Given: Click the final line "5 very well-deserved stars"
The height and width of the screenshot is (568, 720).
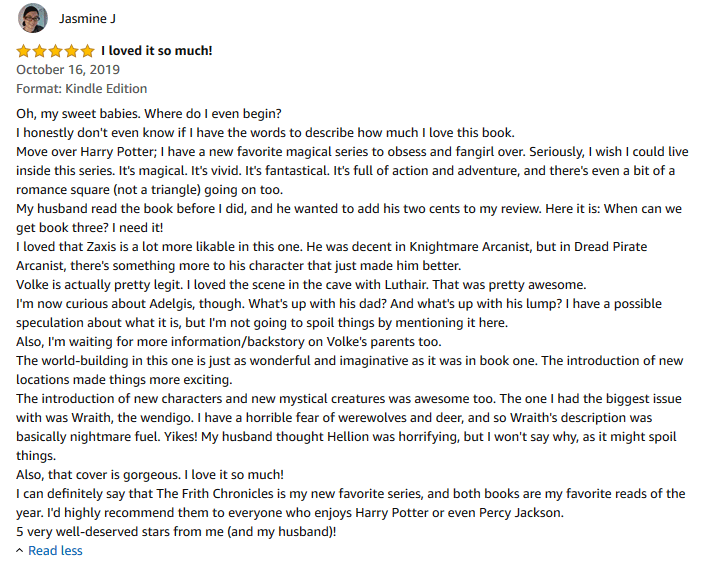Looking at the screenshot, I should (176, 532).
